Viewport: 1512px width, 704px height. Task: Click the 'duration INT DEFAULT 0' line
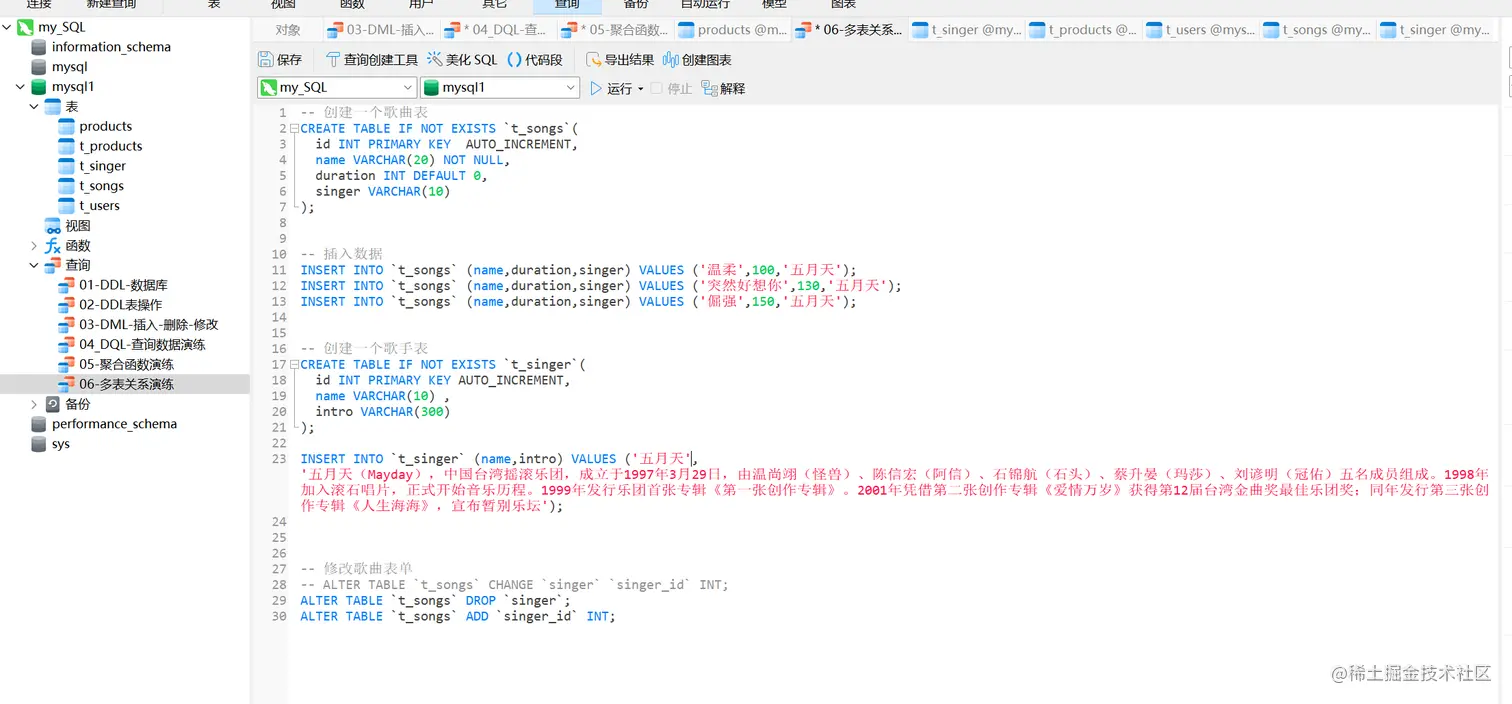[401, 176]
